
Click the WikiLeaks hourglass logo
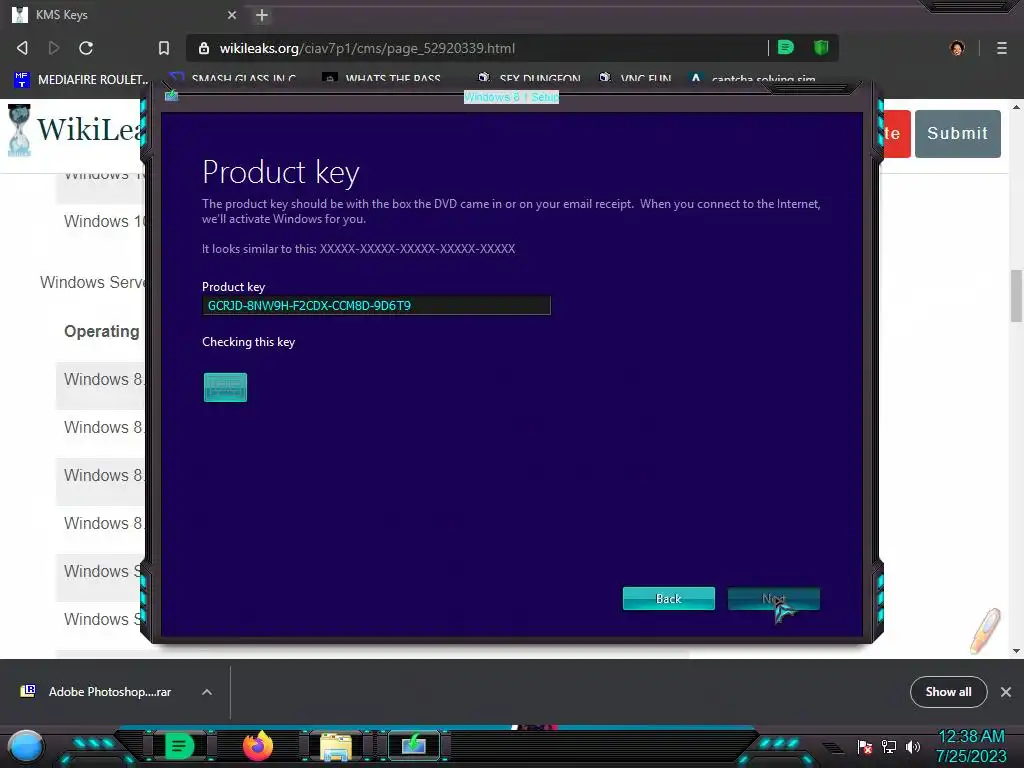point(19,131)
